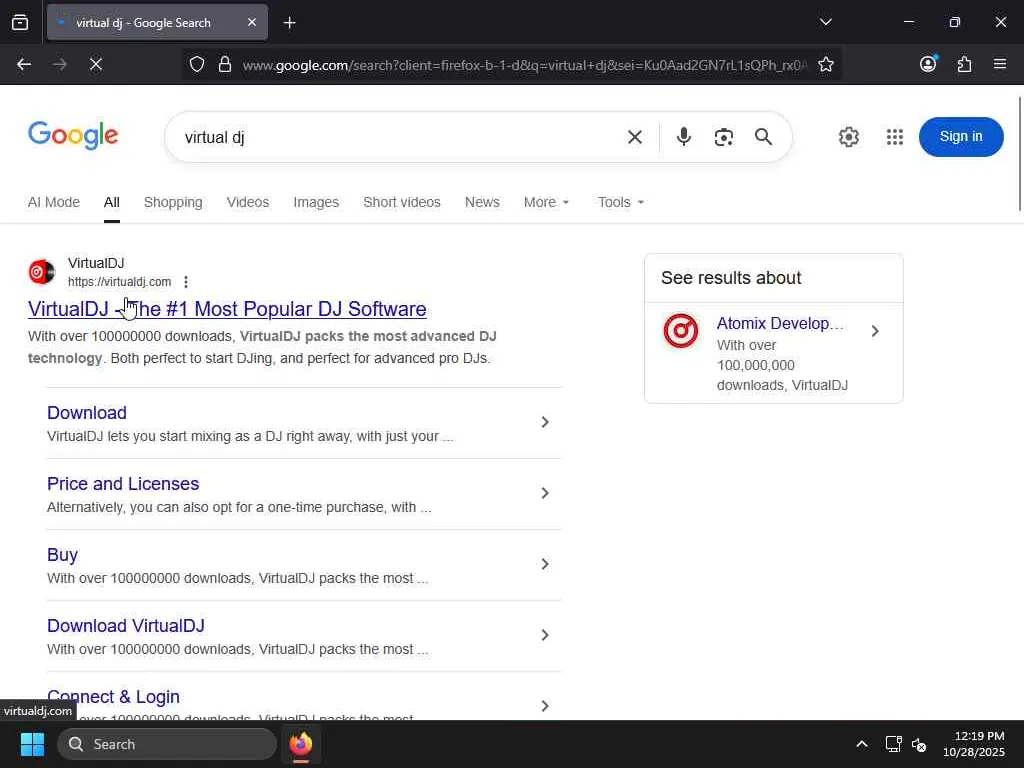The width and height of the screenshot is (1024, 768).
Task: Expand the More filters dropdown
Action: [547, 202]
